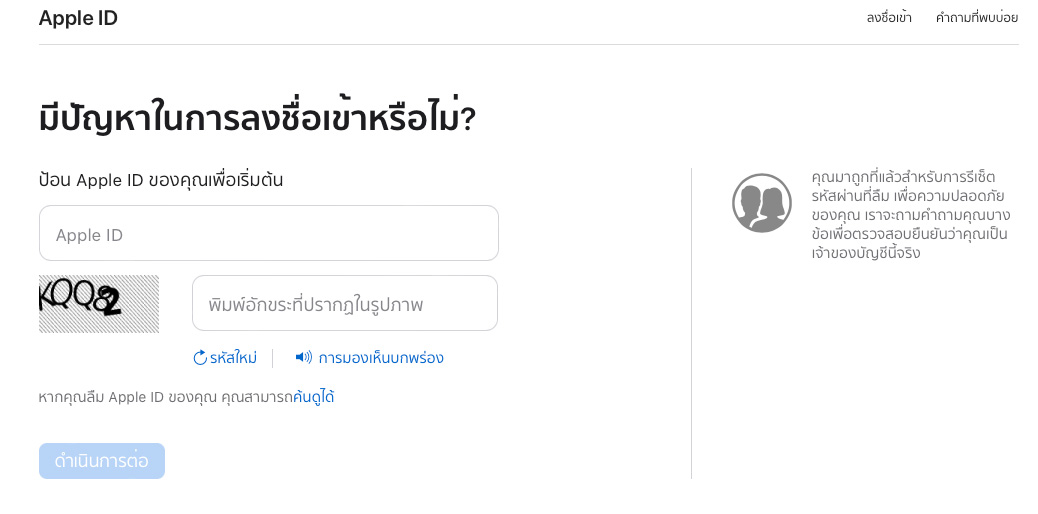
Task: Click the หากคุณลืม Apple ID ของคุณ text
Action: (165, 397)
